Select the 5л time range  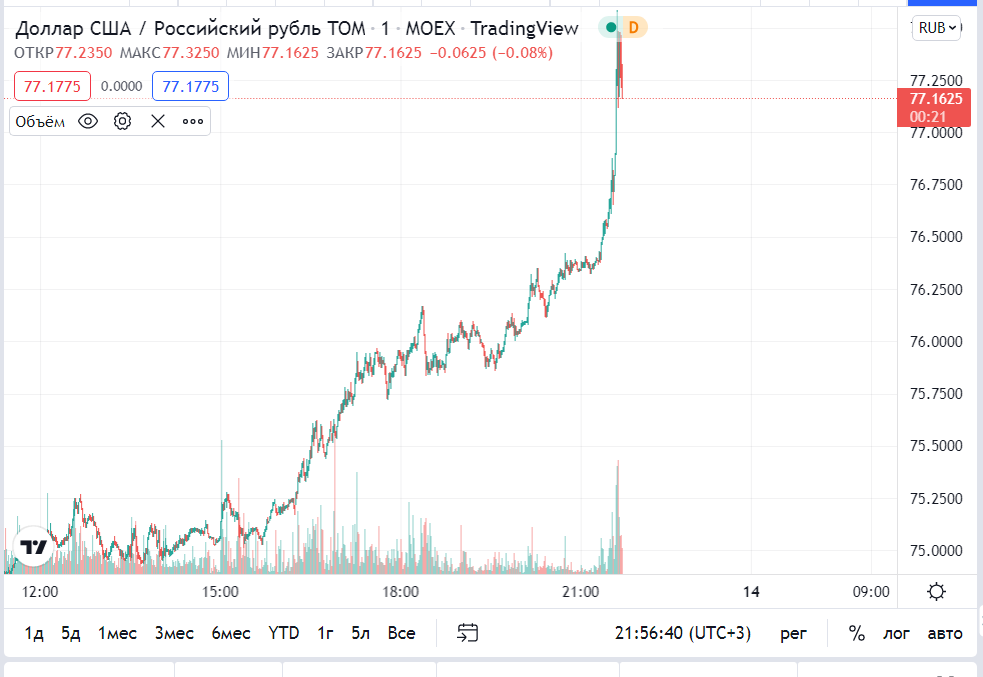tap(360, 633)
